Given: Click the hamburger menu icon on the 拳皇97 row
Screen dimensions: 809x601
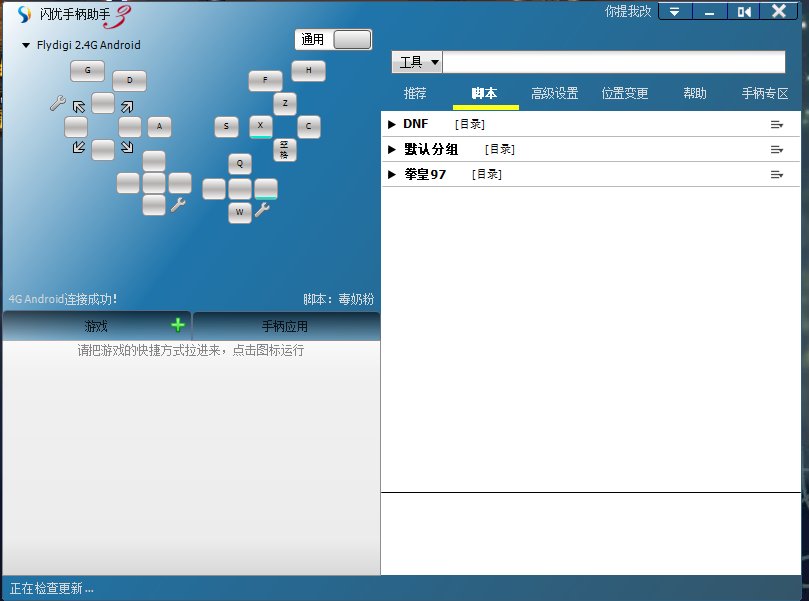Looking at the screenshot, I should coord(778,174).
